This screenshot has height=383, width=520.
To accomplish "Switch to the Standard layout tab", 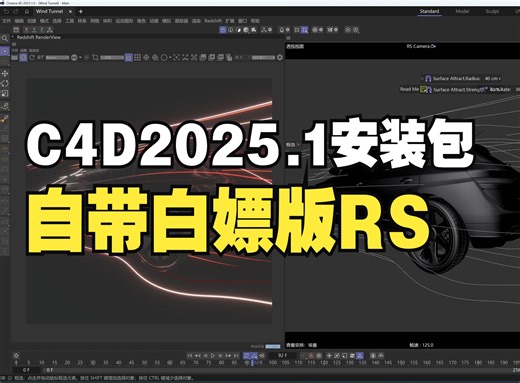I will pos(429,11).
